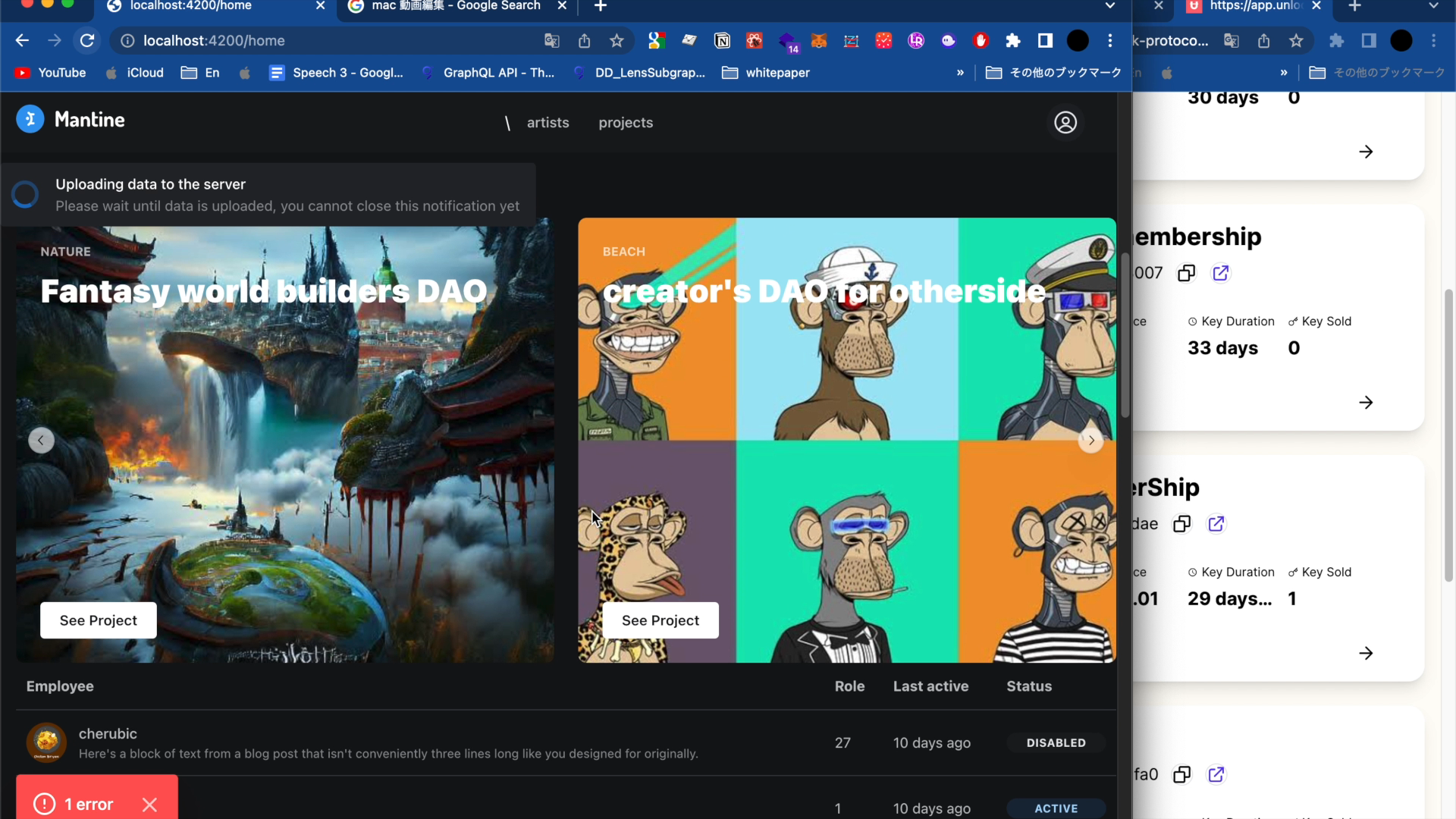Switch to the Google Search tab
The image size is (1456, 819).
pos(457,8)
